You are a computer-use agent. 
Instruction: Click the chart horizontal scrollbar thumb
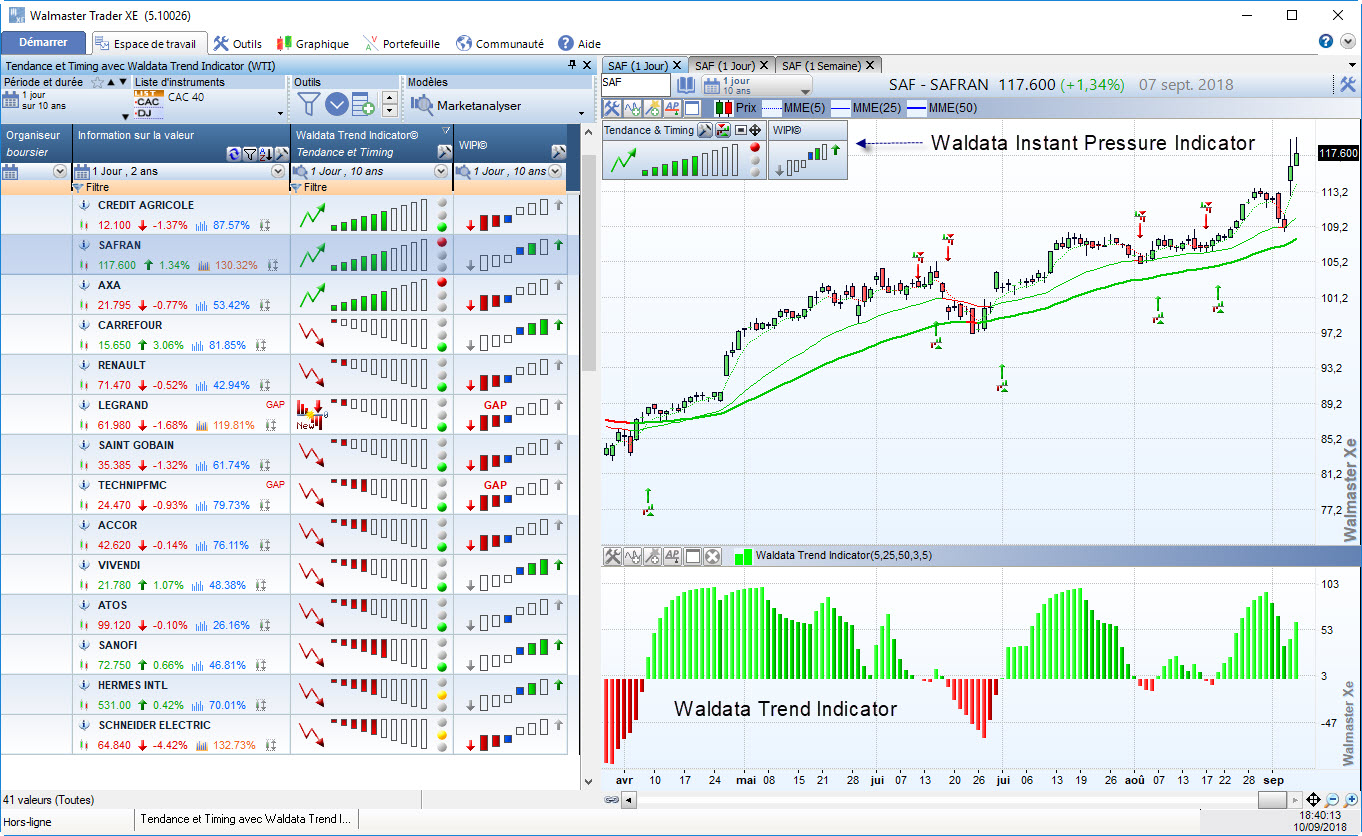click(x=1272, y=800)
